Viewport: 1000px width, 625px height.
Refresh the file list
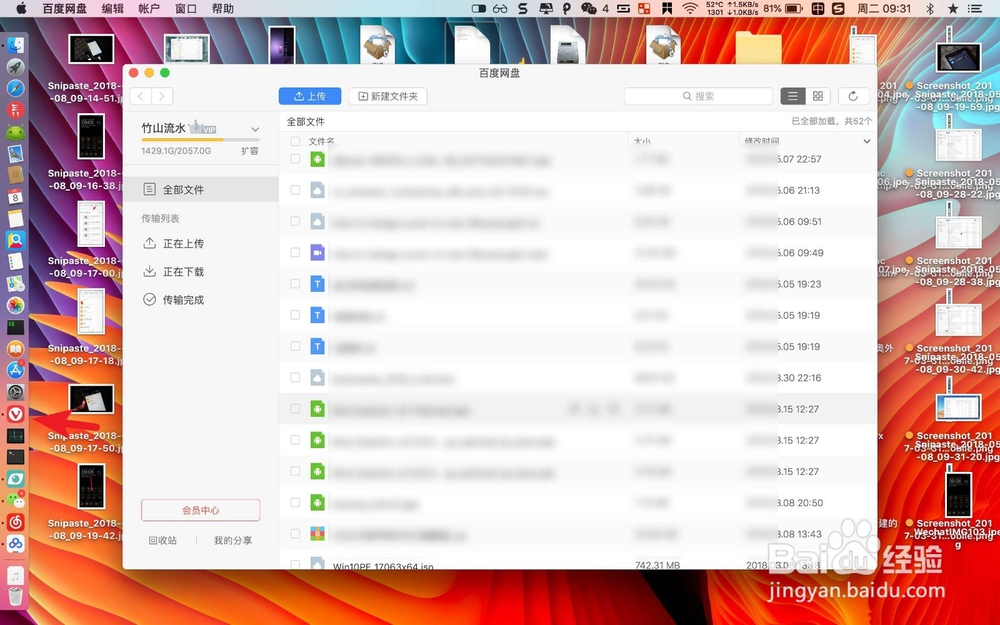coord(853,96)
